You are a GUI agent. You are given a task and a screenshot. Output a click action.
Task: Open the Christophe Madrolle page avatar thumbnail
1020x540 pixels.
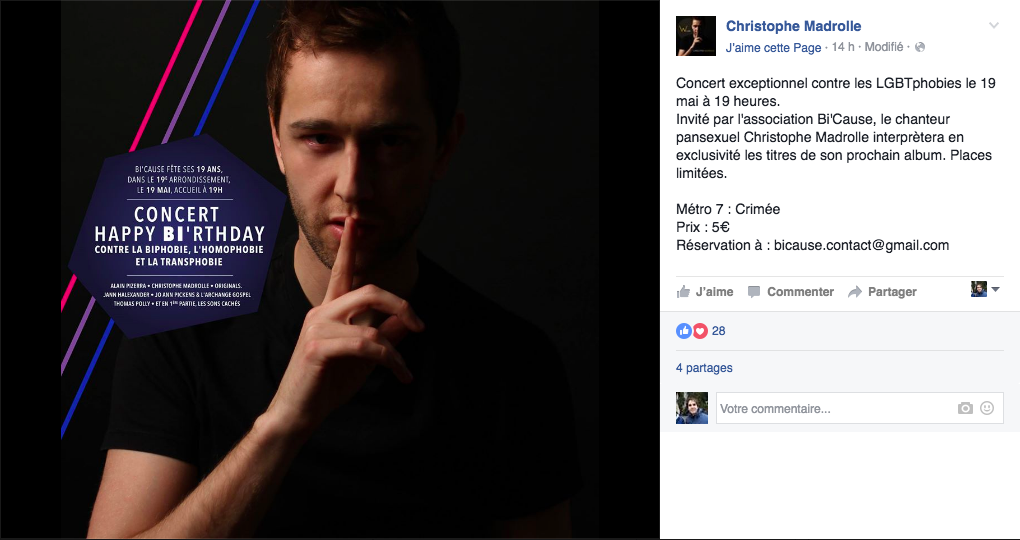[696, 36]
